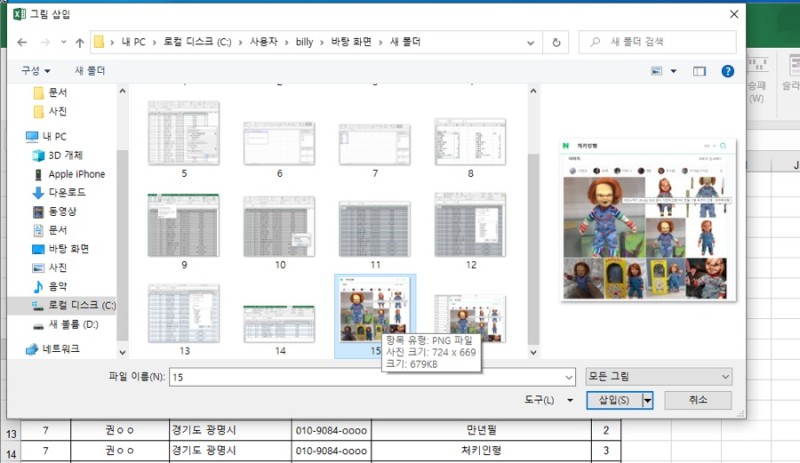The height and width of the screenshot is (463, 800).
Task: Open 사진 under 내 PC
Action: [50, 267]
